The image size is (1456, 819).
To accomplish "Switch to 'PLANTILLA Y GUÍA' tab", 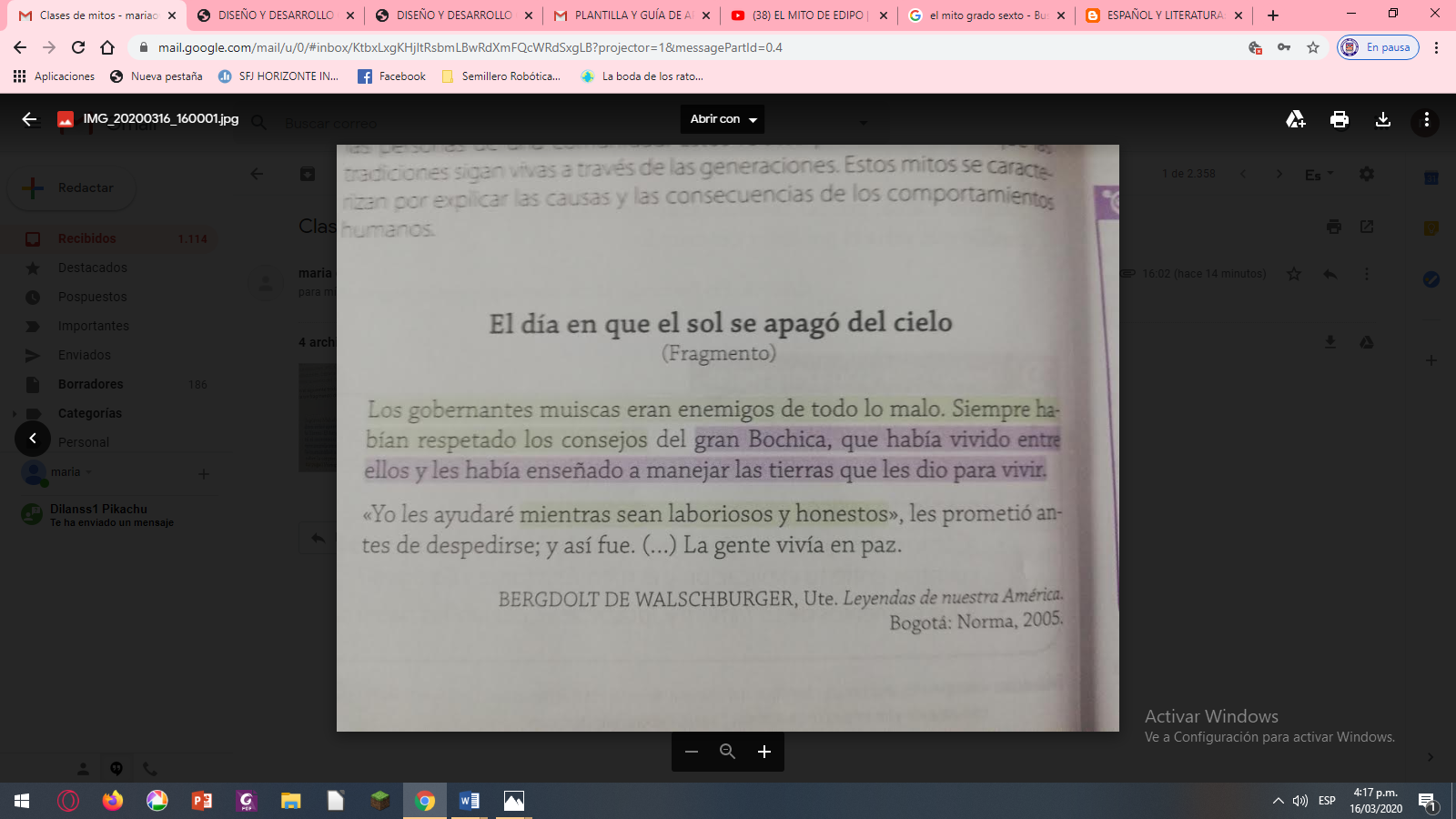I will 632,15.
